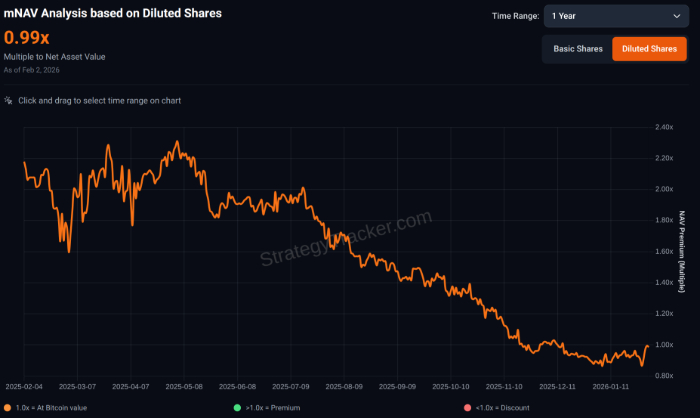Switch to Basic Shares view
Screen dimensions: 700x418
577,49
